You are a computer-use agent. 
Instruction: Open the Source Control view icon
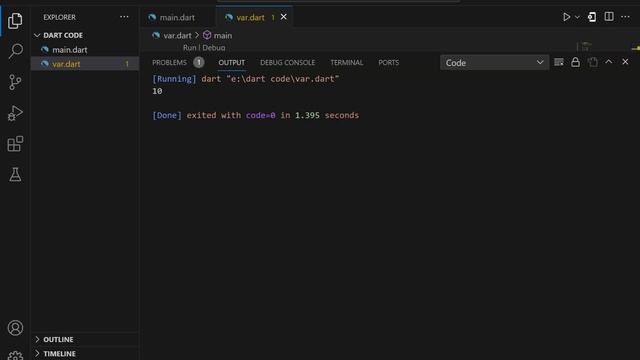15,82
